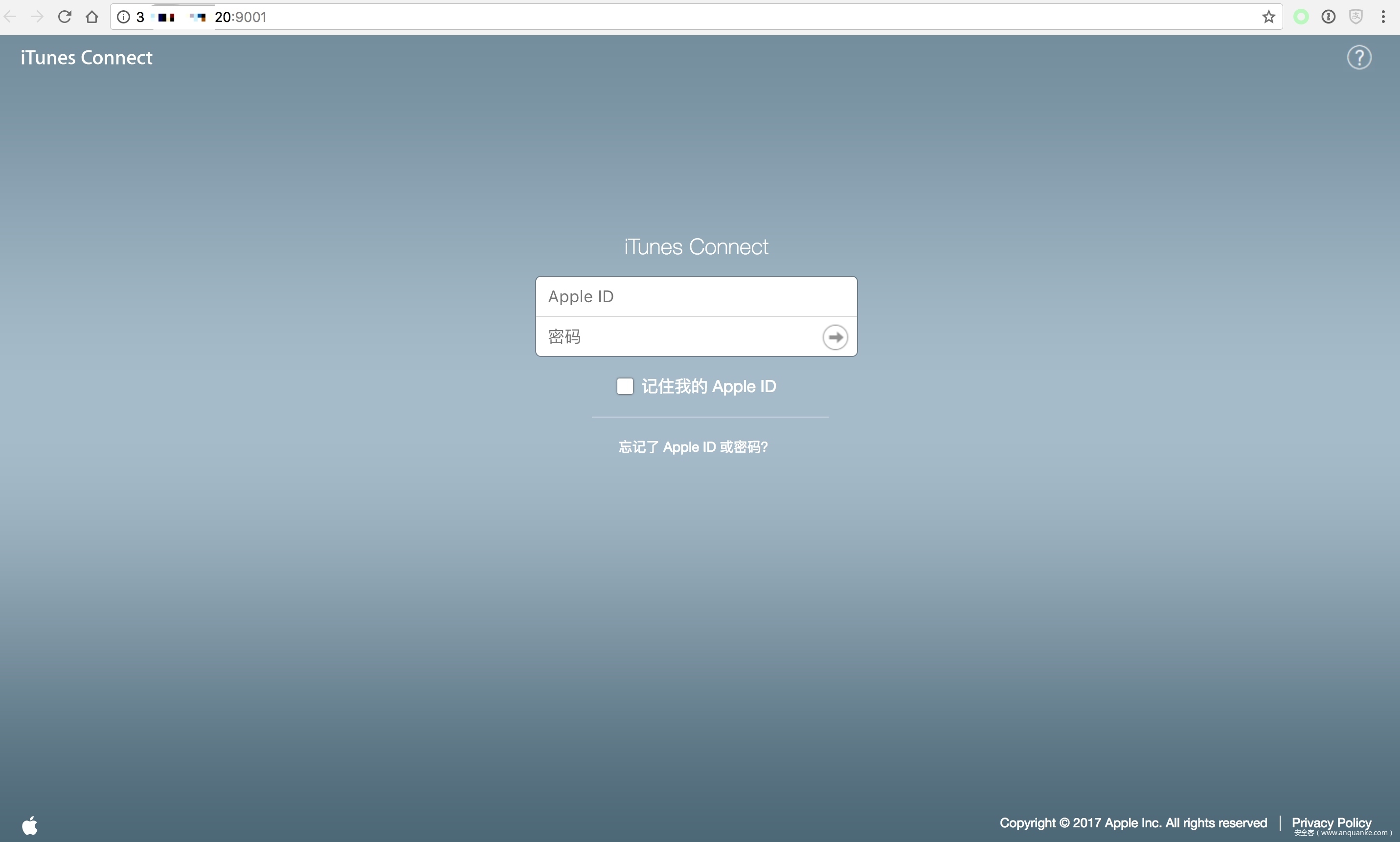Tick the 记住我的 Apple ID checkbox
Viewport: 1400px width, 842px height.
pyautogui.click(x=625, y=386)
